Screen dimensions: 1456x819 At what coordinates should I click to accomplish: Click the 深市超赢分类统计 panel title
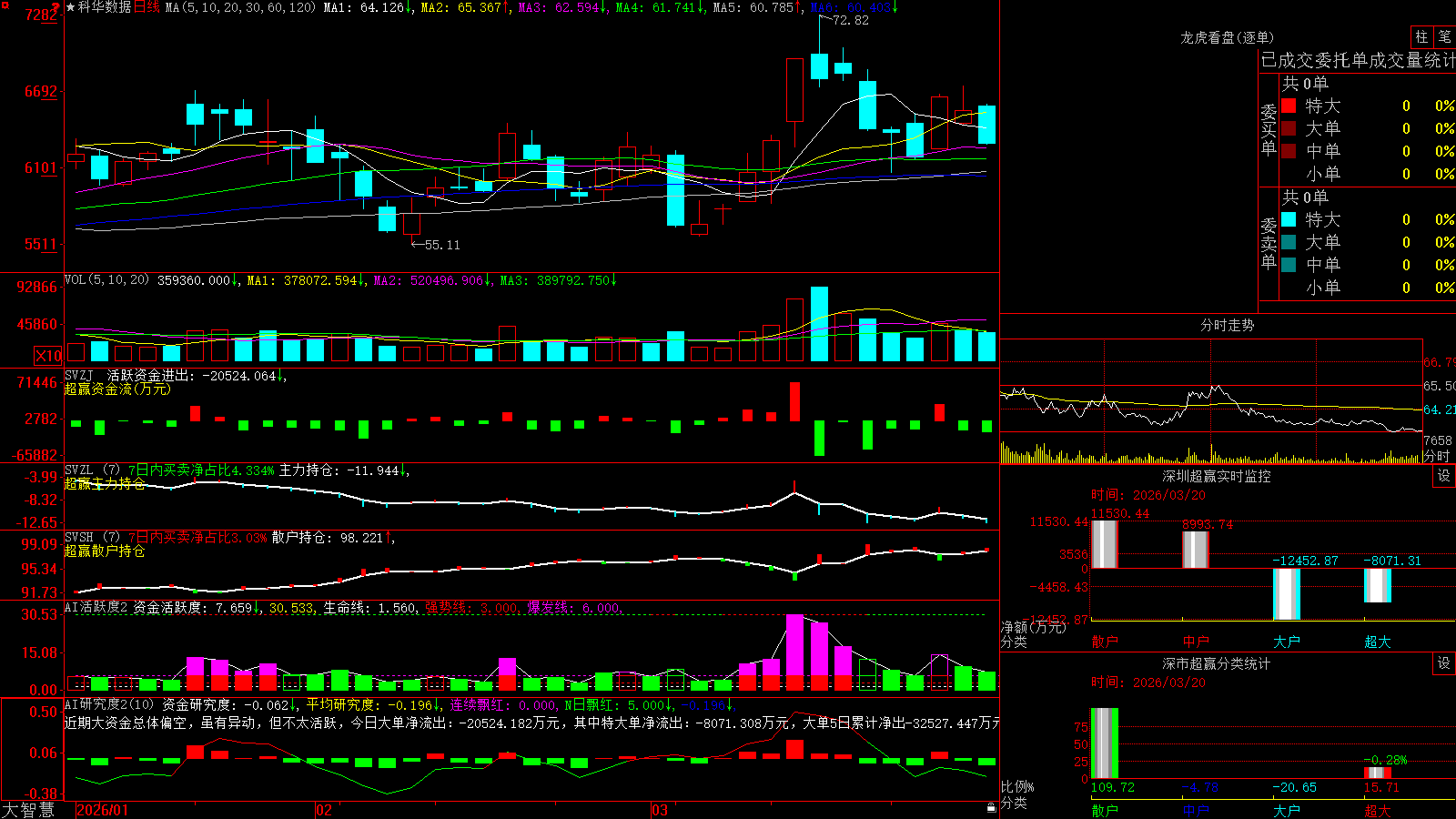tap(1217, 663)
